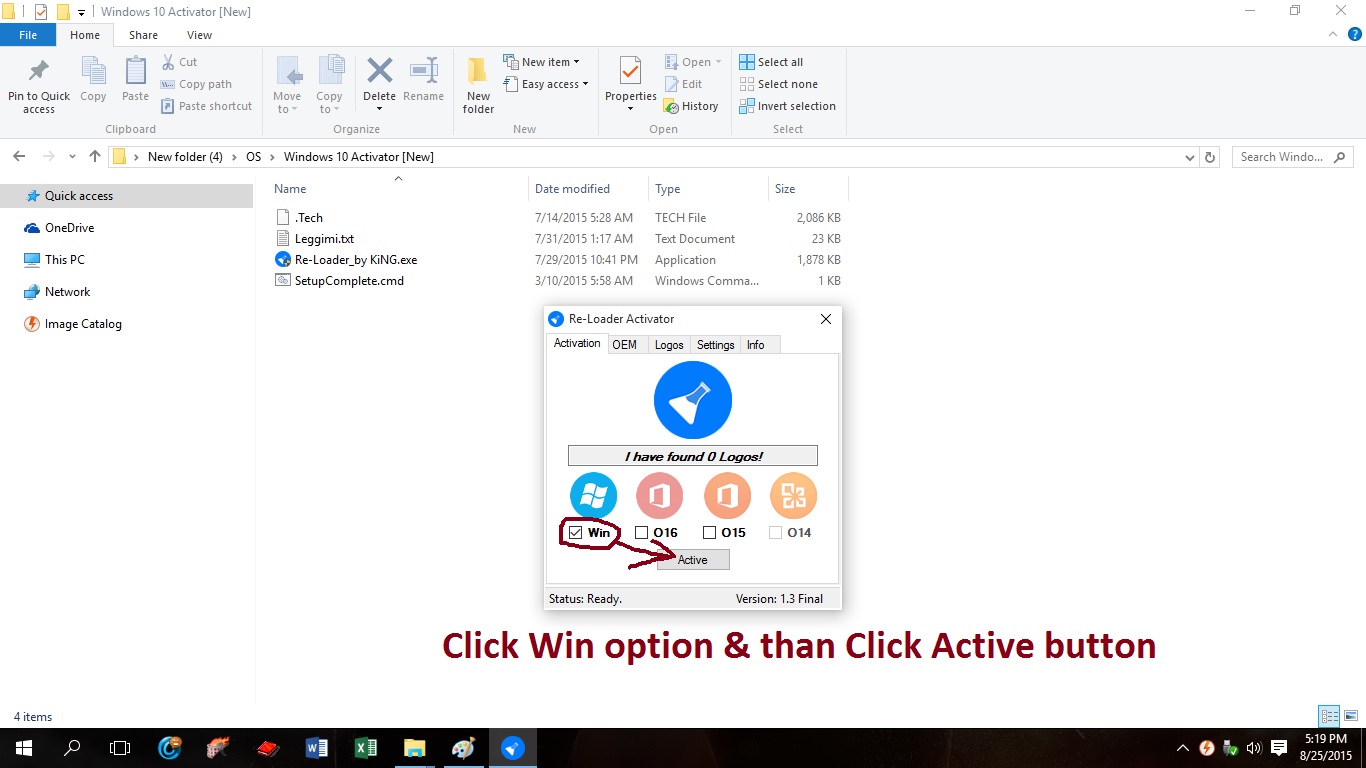This screenshot has height=768, width=1366.
Task: Toggle the O15 checkbox
Action: click(709, 532)
